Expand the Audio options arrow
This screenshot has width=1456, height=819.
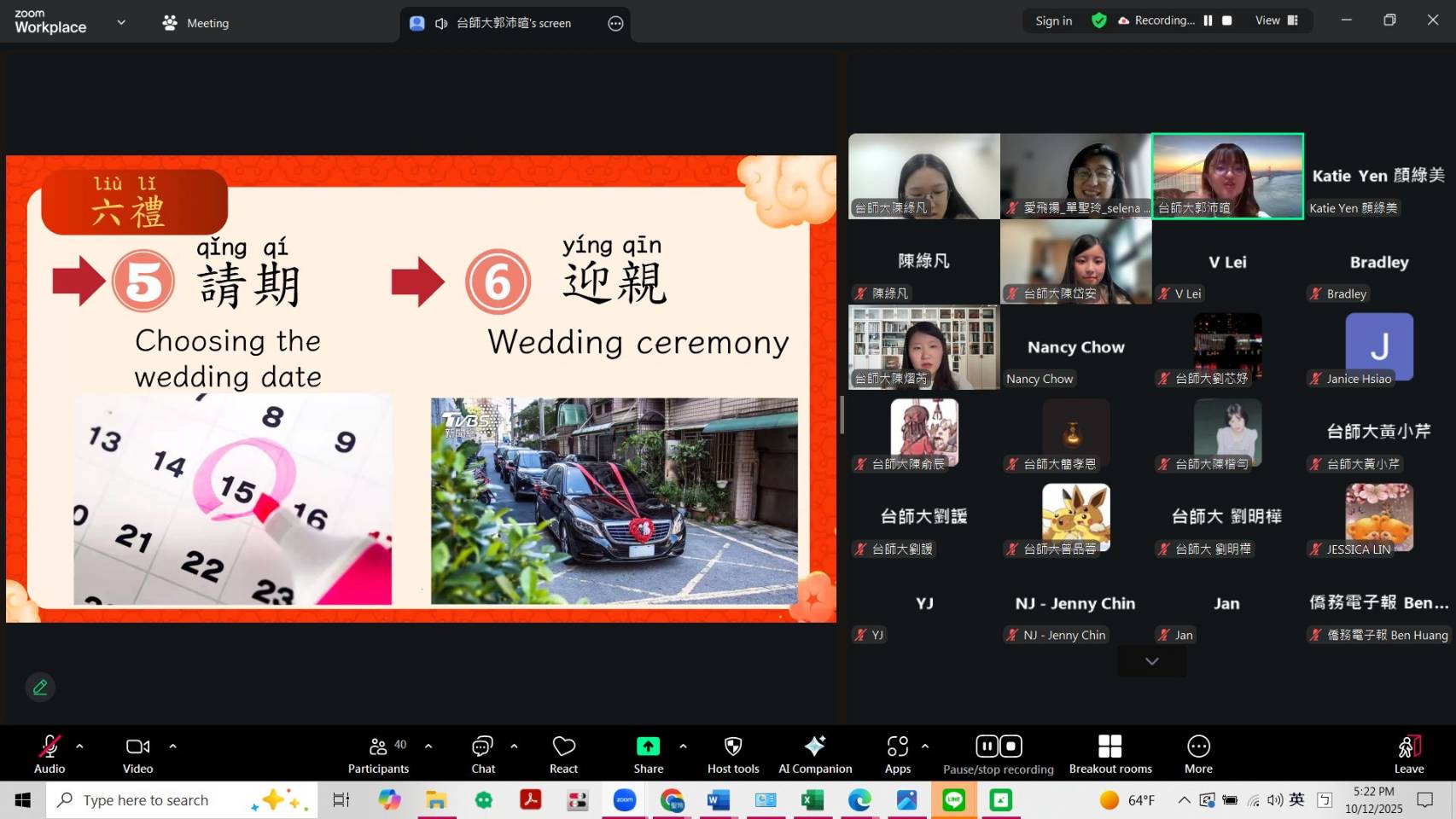point(79,745)
